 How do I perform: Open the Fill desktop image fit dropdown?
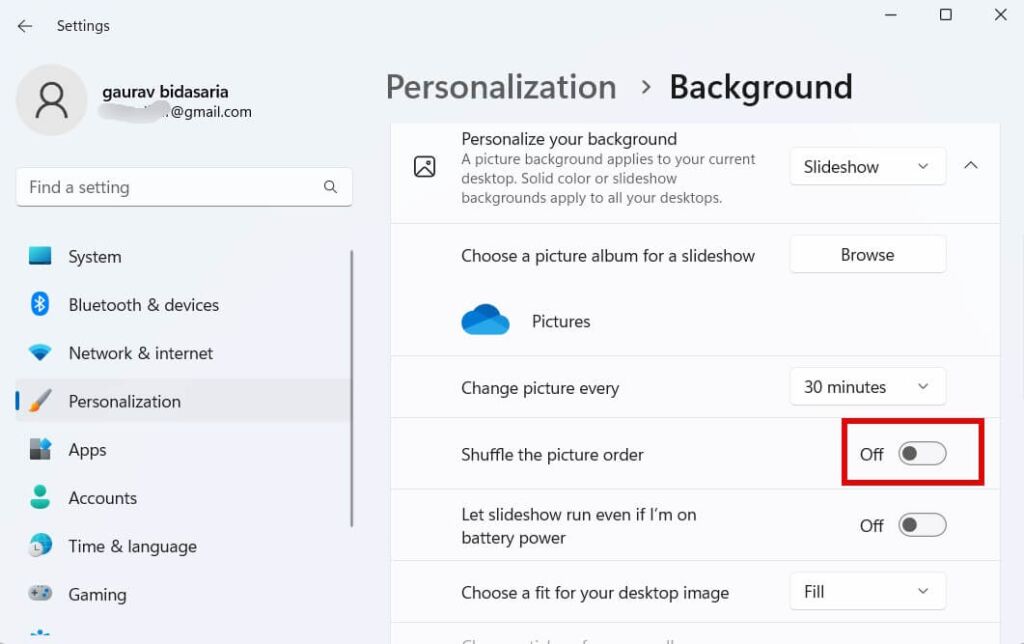point(867,591)
